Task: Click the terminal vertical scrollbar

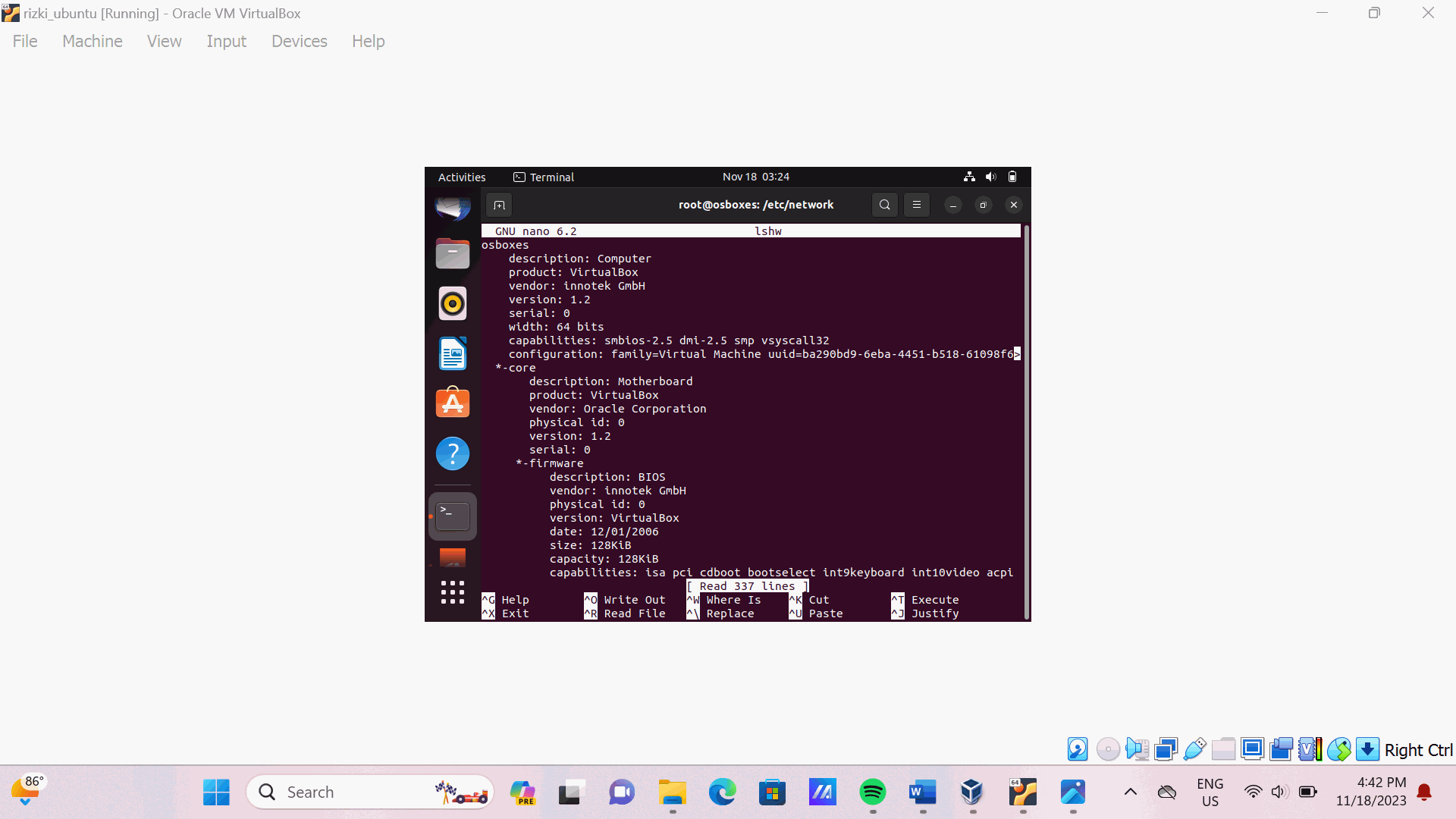Action: tap(1027, 422)
